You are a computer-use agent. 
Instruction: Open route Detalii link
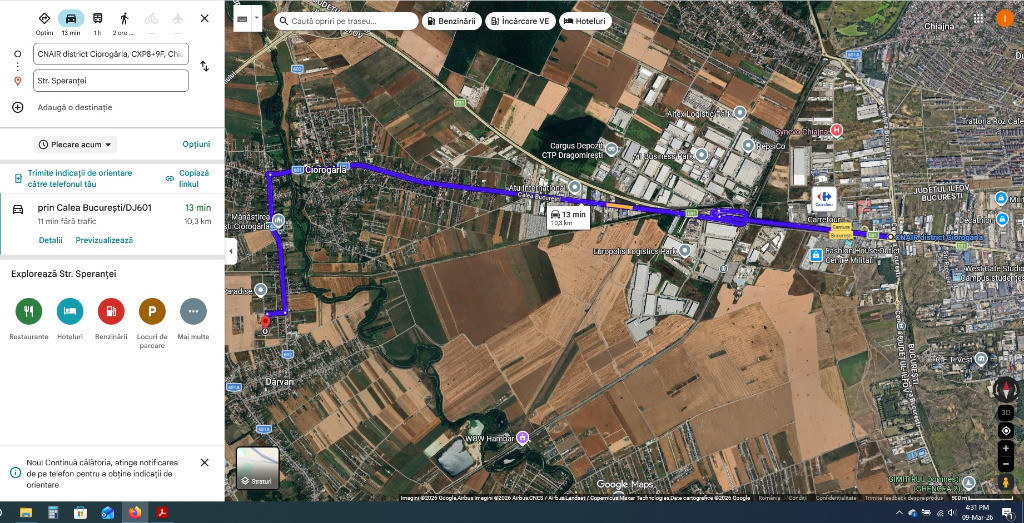coord(50,240)
